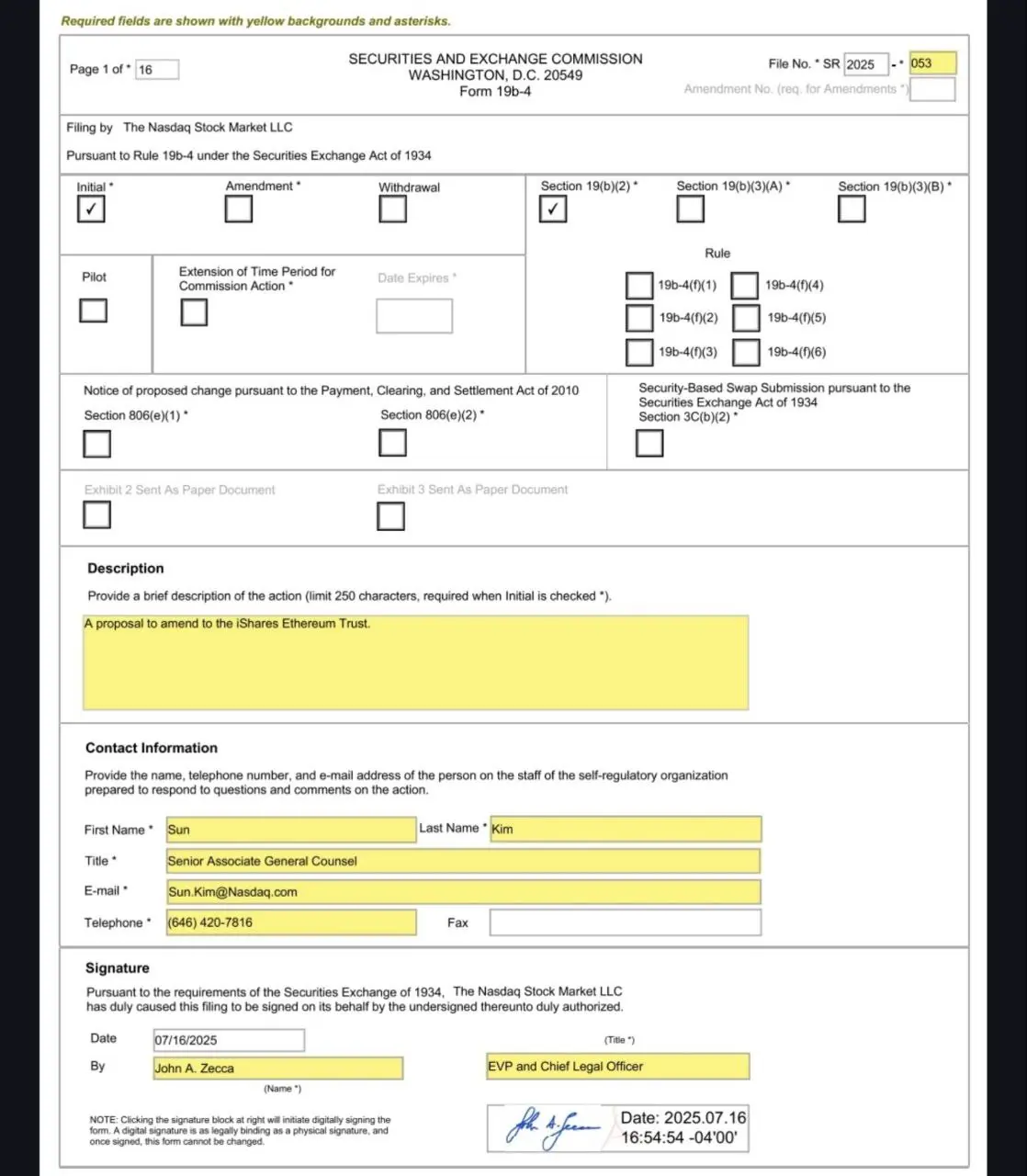This screenshot has width=1027, height=1176.
Task: Click the 'Rule' label above rule checkboxes
Action: (x=717, y=254)
